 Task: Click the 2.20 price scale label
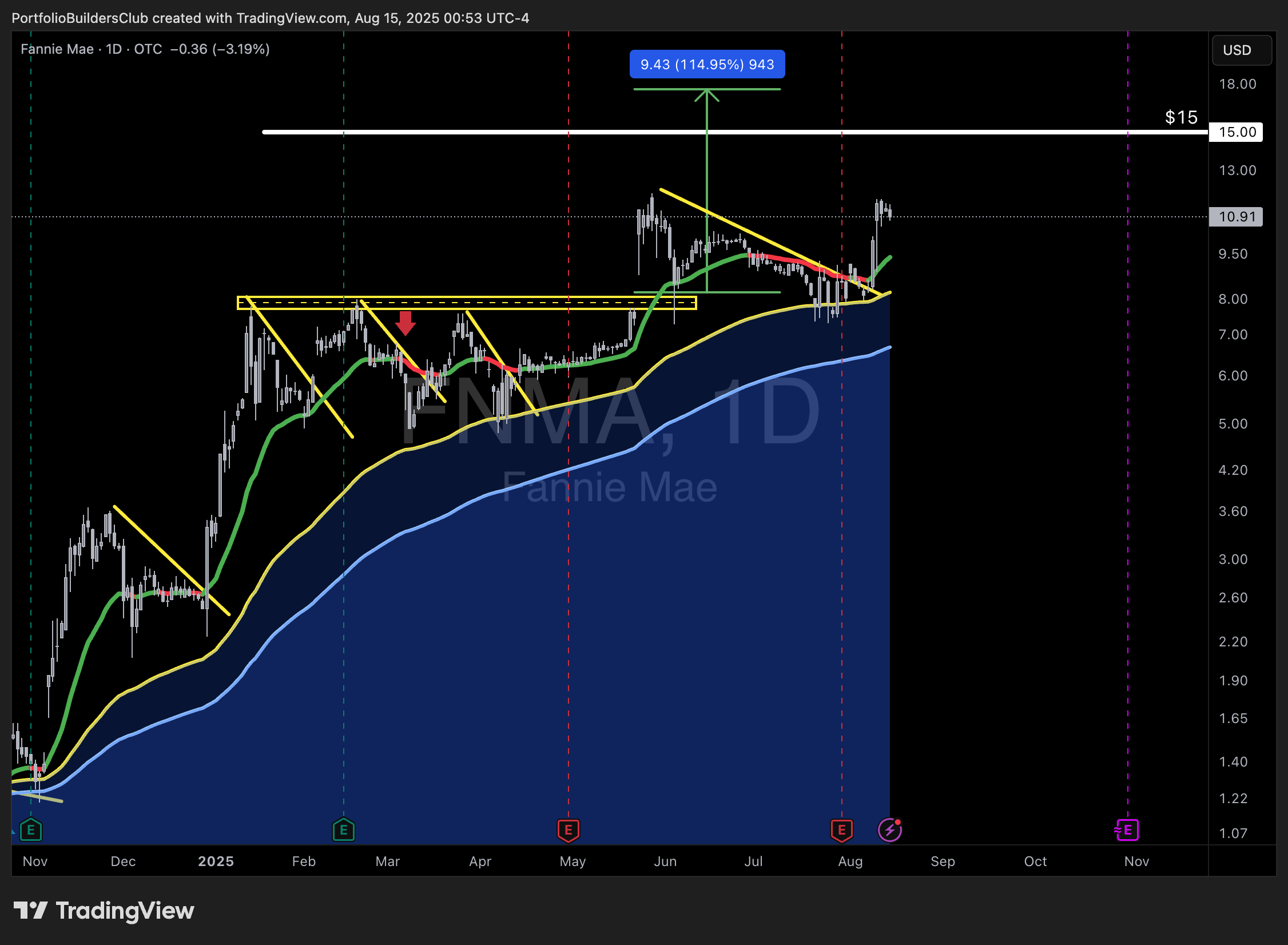pos(1233,642)
